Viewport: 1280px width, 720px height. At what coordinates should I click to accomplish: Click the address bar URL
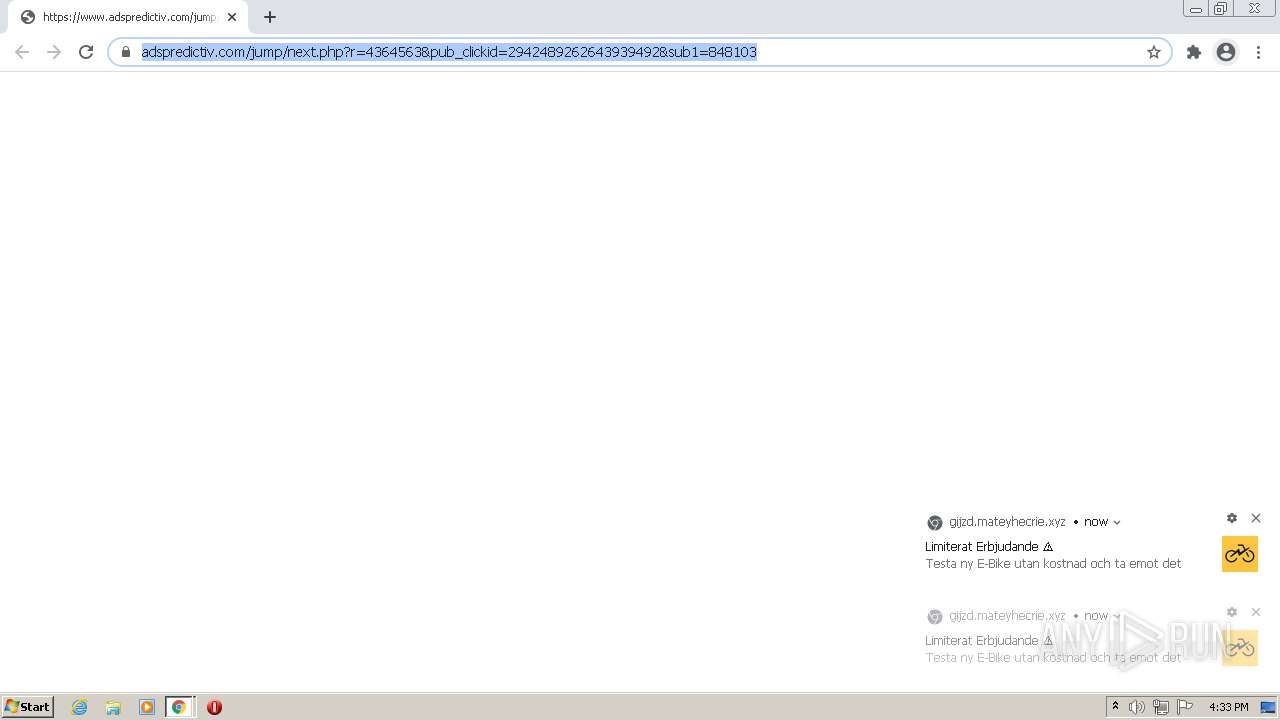click(449, 52)
